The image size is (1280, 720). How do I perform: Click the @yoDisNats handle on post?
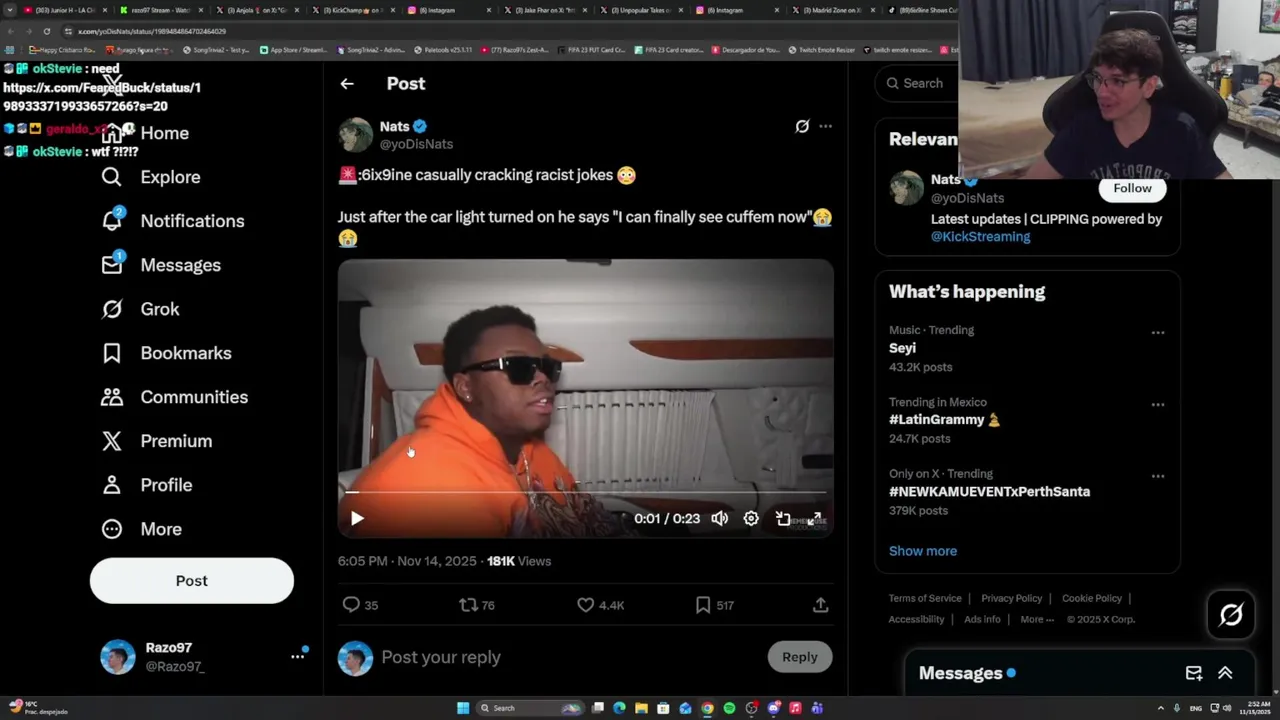(416, 144)
